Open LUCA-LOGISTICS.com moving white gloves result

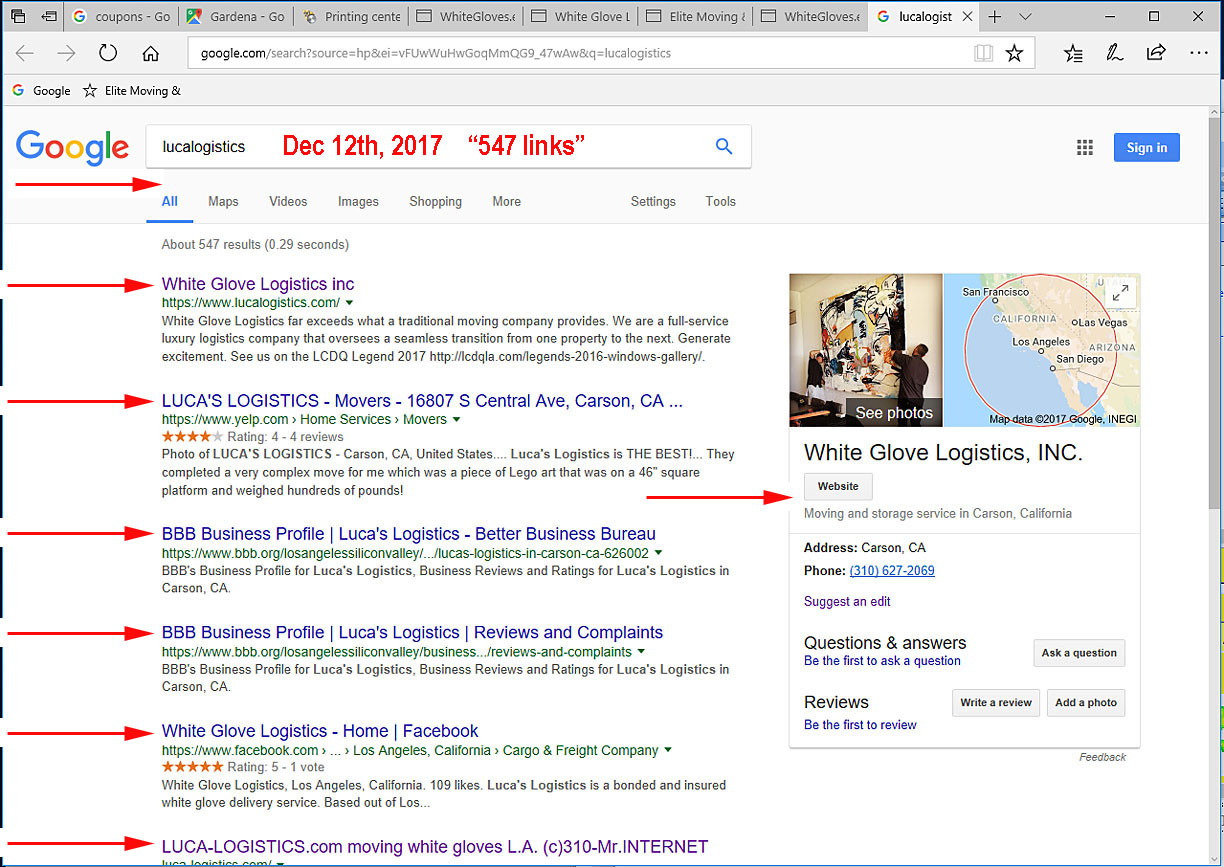[435, 847]
